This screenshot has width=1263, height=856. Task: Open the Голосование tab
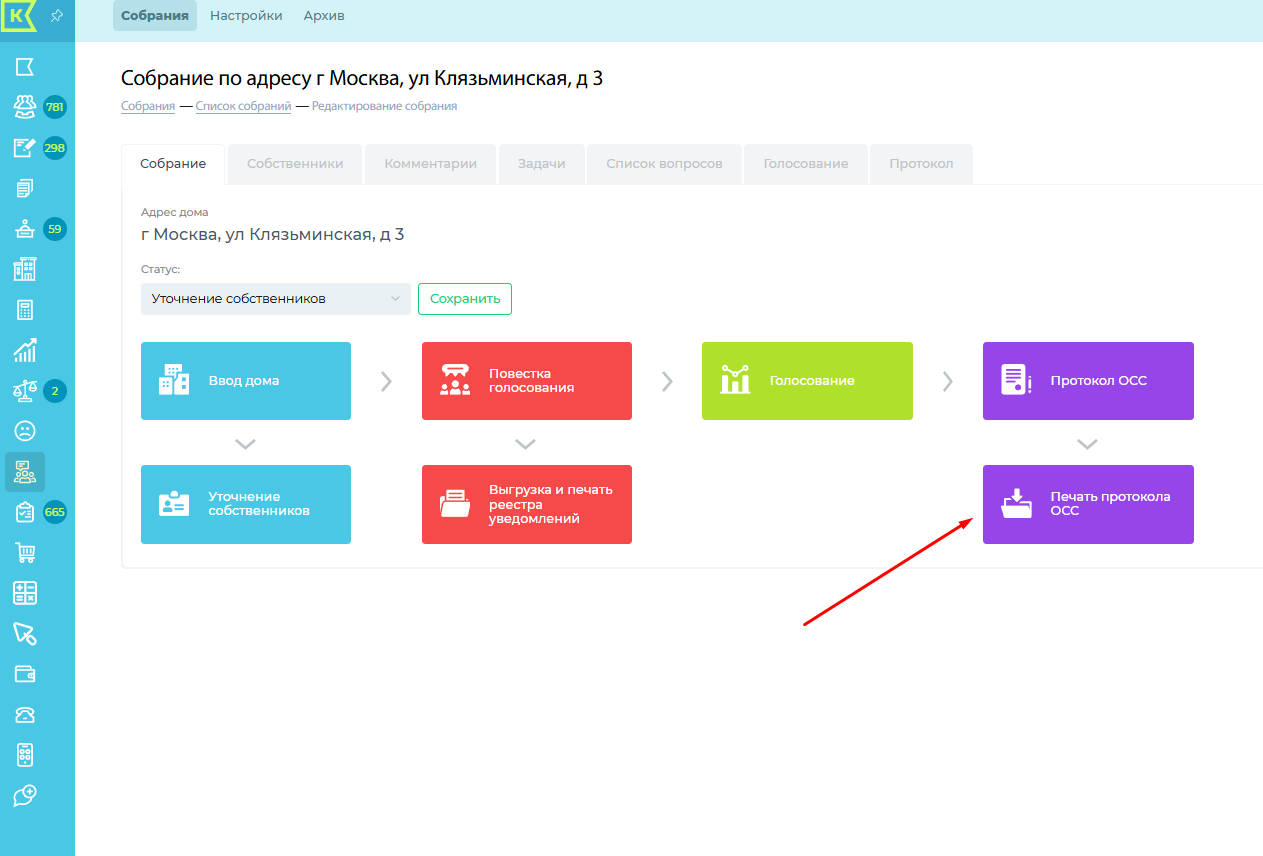coord(805,164)
